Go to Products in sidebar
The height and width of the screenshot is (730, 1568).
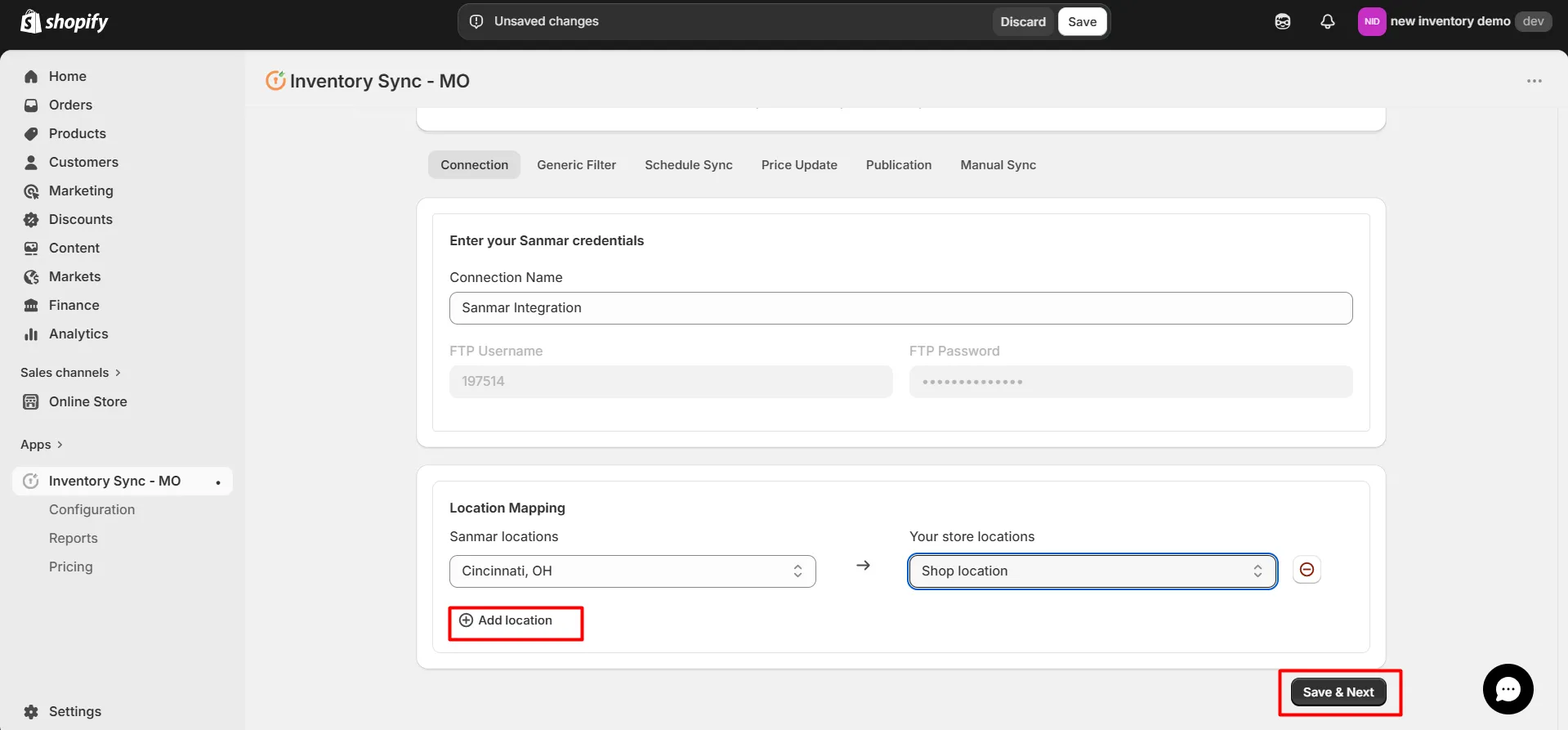tap(77, 133)
